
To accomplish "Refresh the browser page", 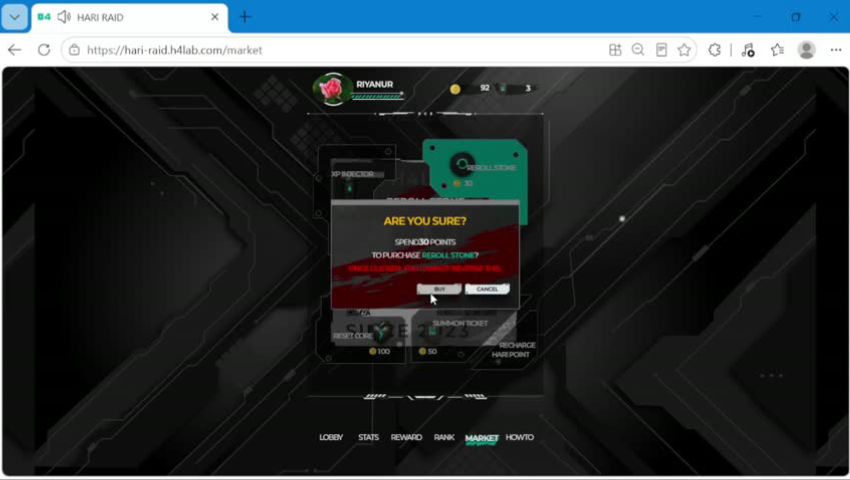I will point(44,50).
